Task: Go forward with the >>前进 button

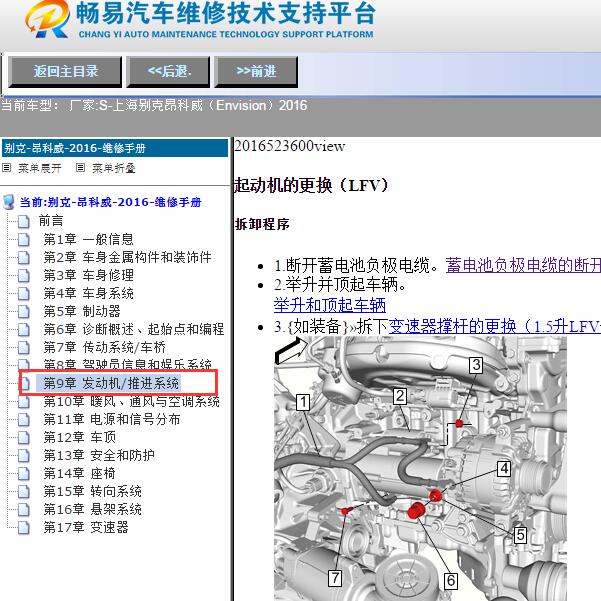Action: click(256, 72)
